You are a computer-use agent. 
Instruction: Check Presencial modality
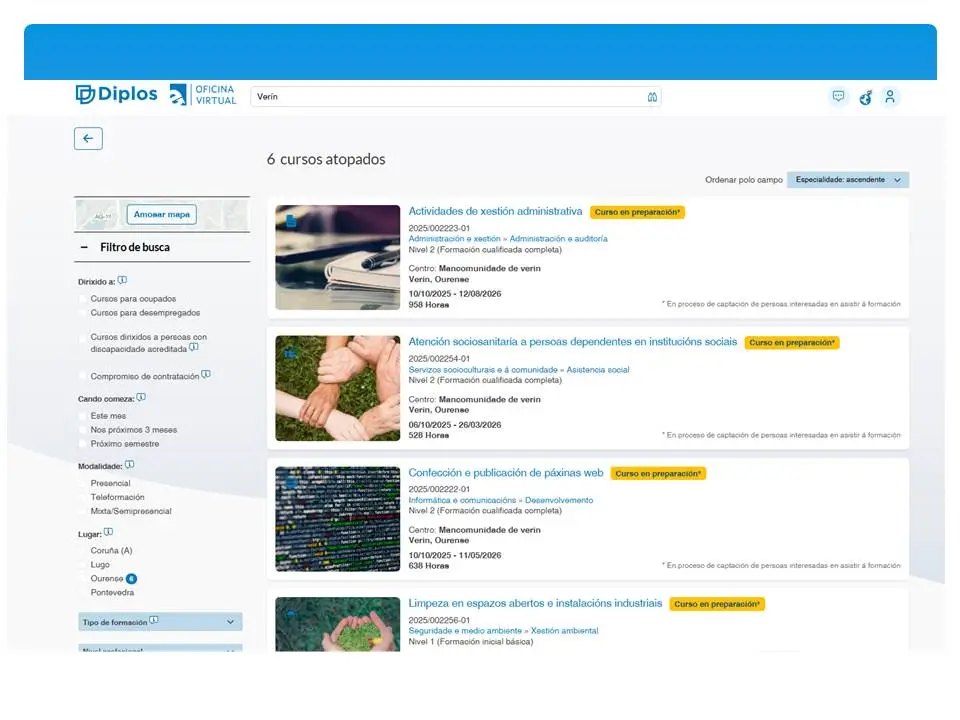(x=83, y=483)
